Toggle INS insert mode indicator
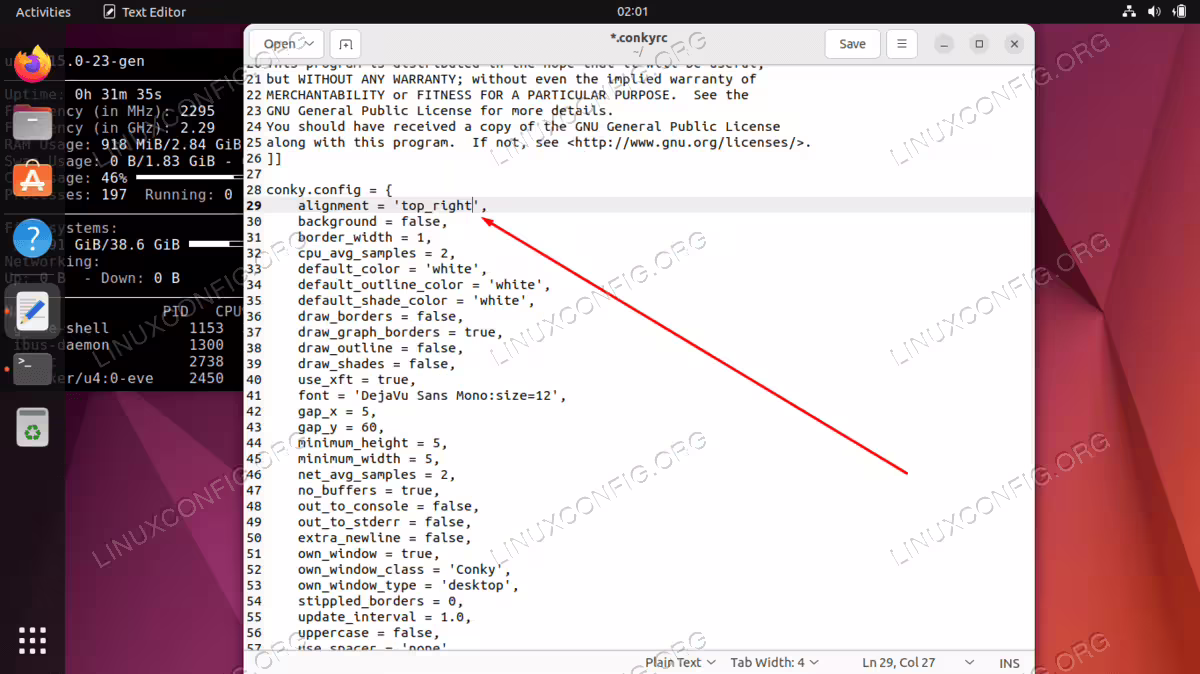 point(1009,662)
